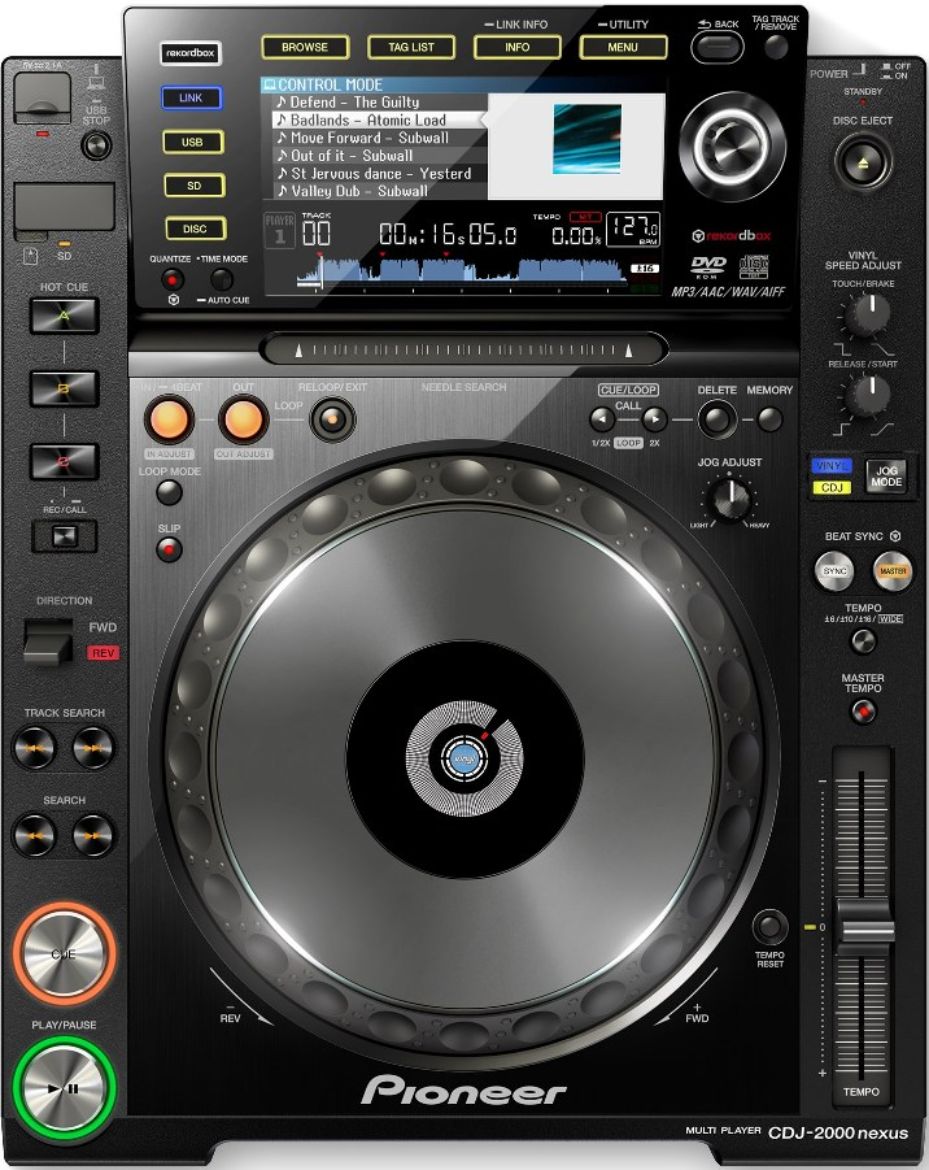Eject the disc with DISC EJECT
The image size is (929, 1170).
pos(863,162)
